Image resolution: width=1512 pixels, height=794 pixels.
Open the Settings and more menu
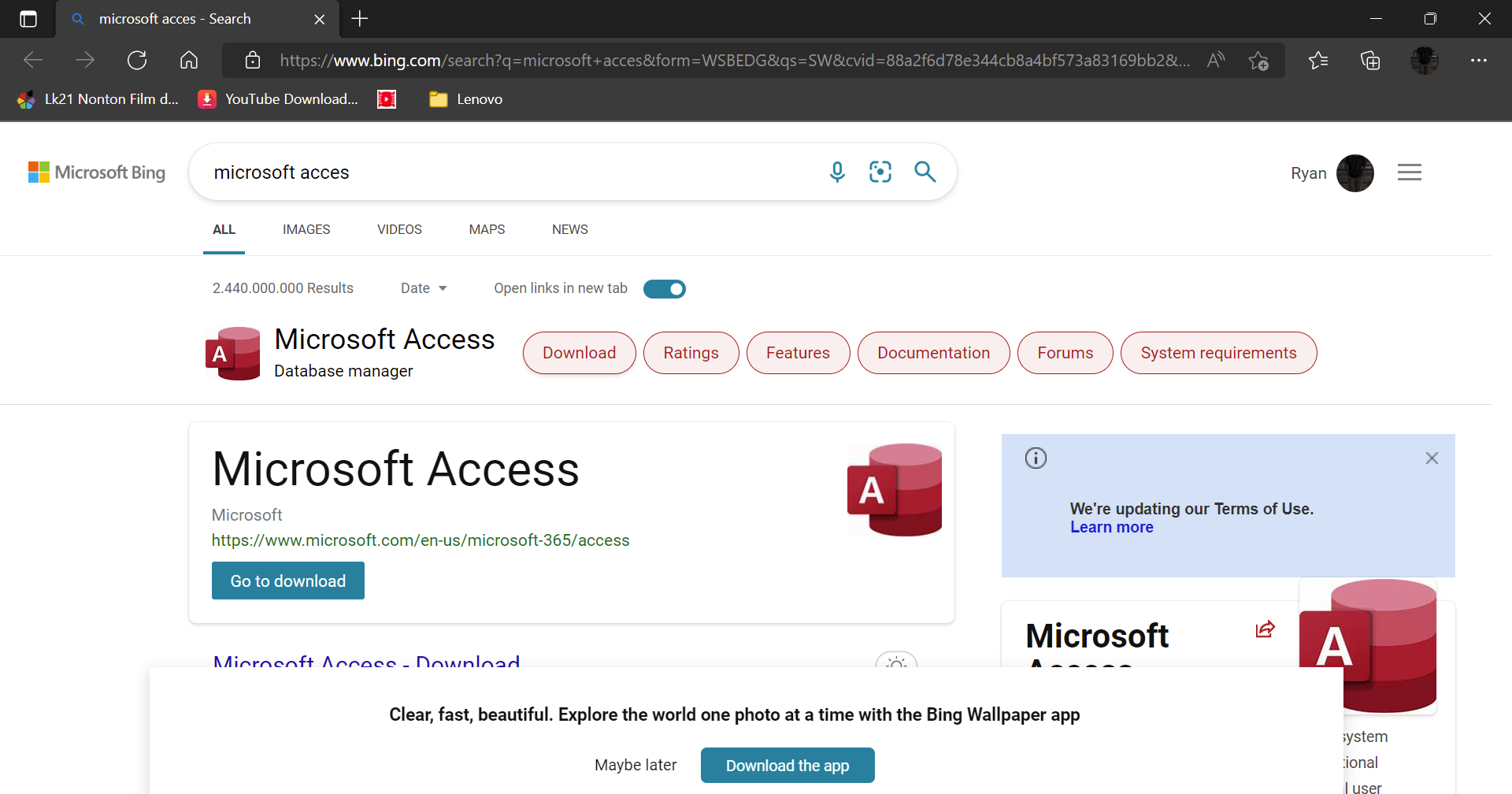(1479, 60)
